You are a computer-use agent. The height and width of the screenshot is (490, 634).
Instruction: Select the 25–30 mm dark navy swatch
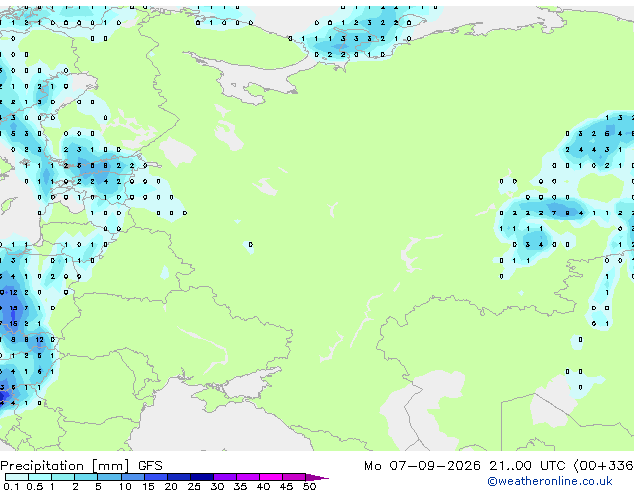point(201,477)
